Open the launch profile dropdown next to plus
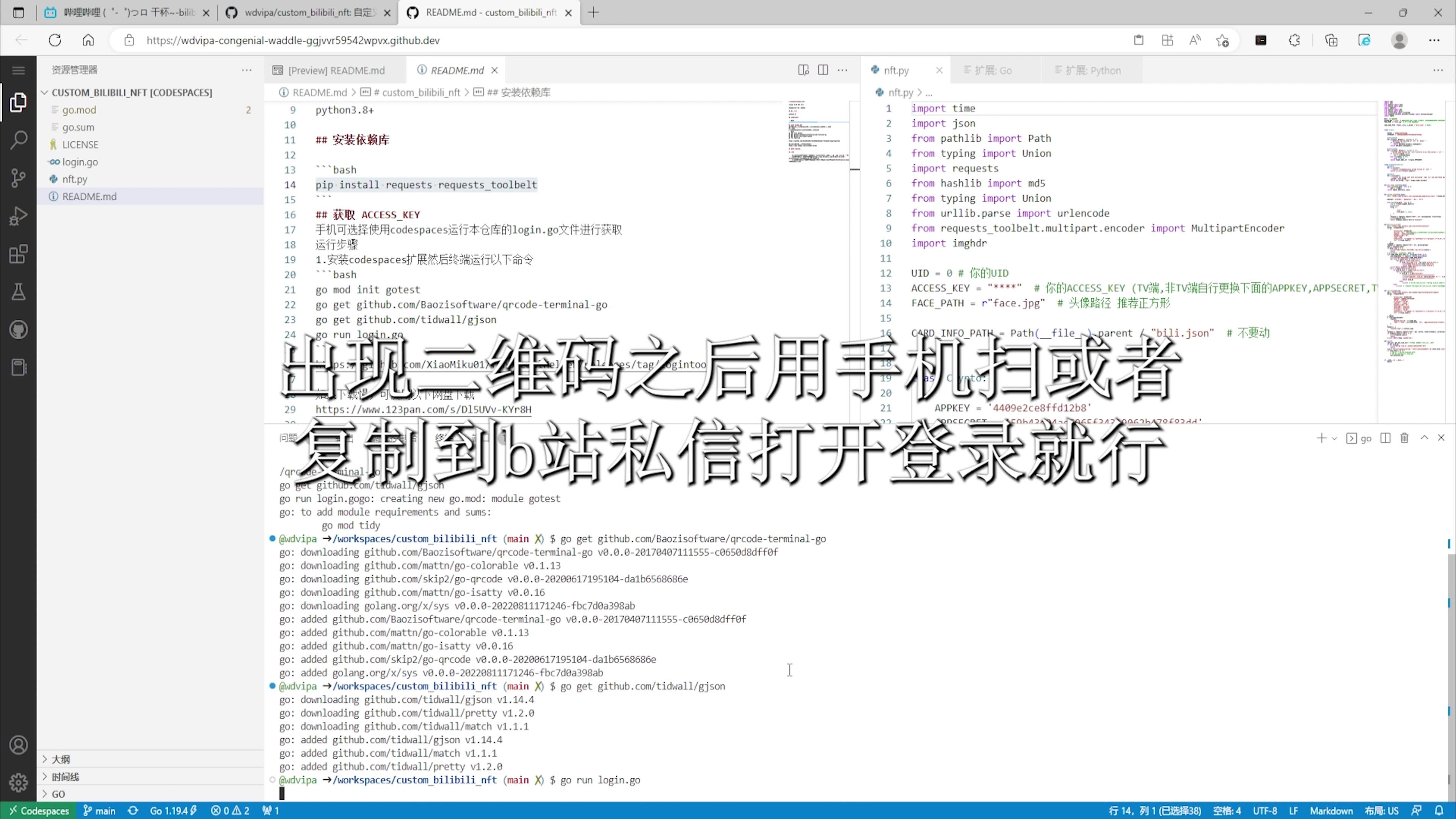 pyautogui.click(x=1335, y=438)
